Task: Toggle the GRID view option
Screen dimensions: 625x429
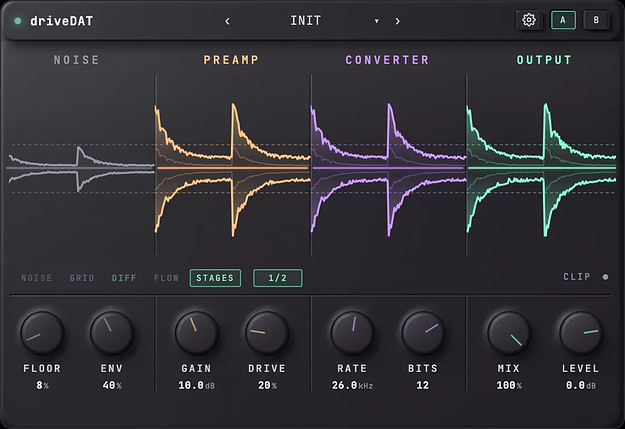Action: (x=82, y=278)
